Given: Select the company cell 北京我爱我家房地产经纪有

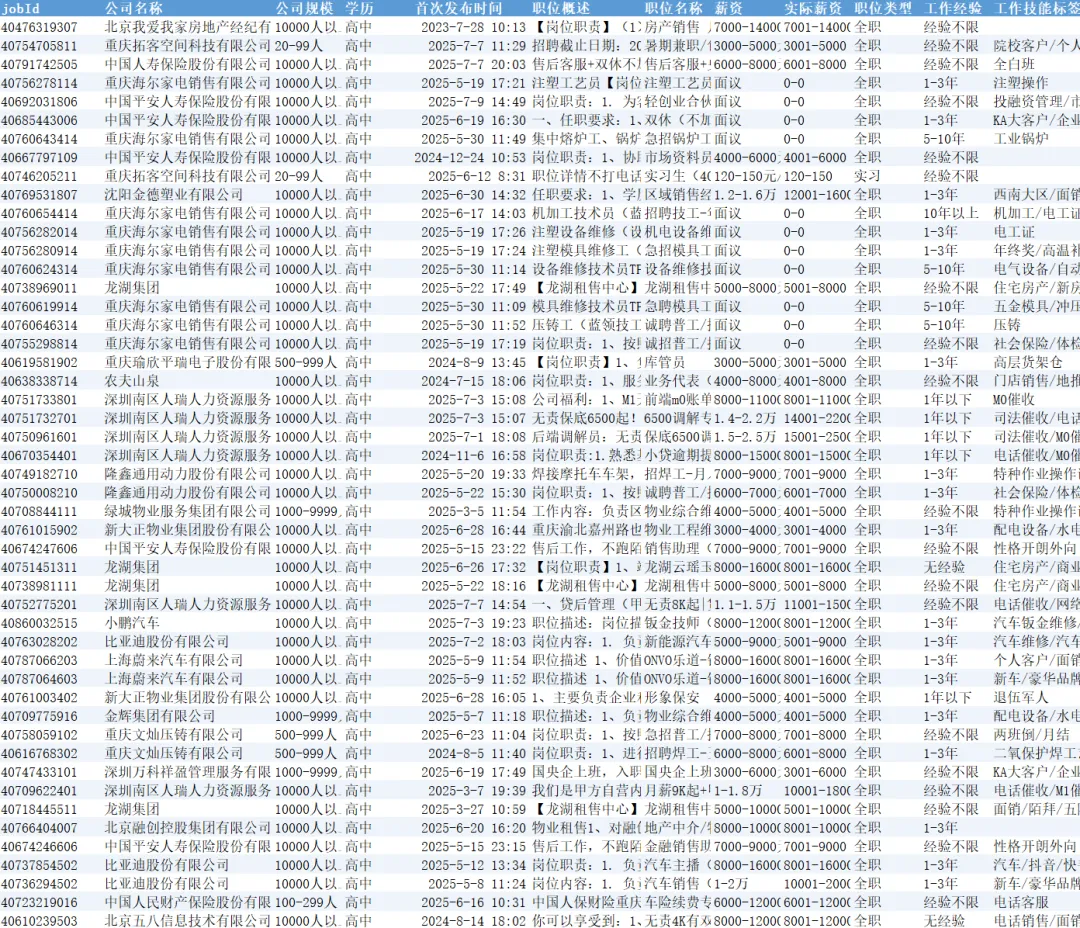Looking at the screenshot, I should 188,27.
